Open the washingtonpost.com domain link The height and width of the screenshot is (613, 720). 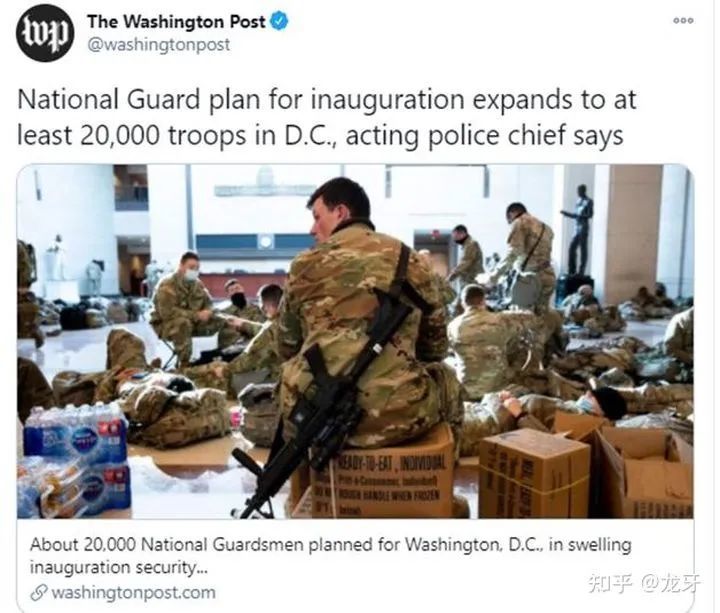pos(134,592)
